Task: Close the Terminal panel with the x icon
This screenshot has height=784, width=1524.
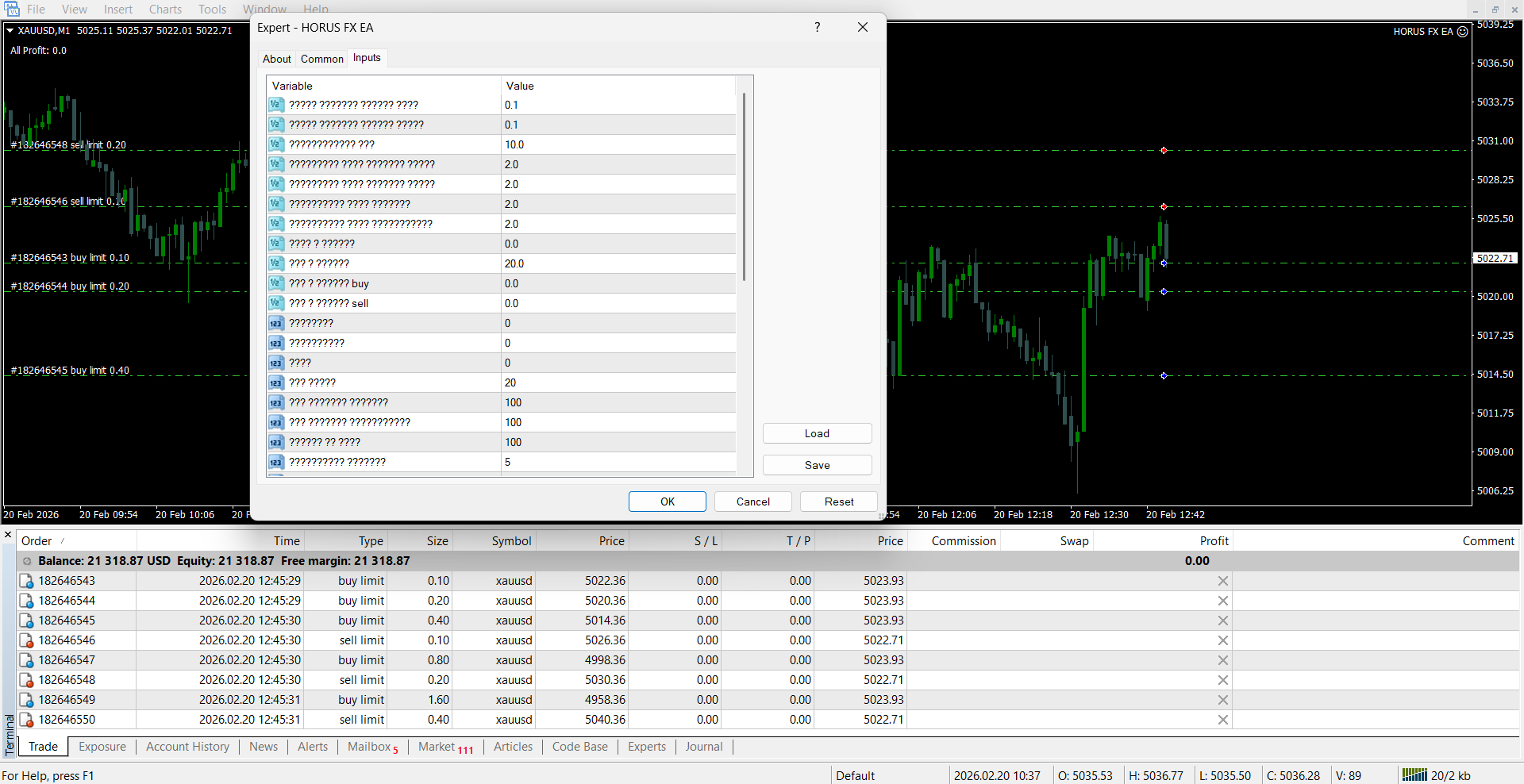Action: coord(8,535)
